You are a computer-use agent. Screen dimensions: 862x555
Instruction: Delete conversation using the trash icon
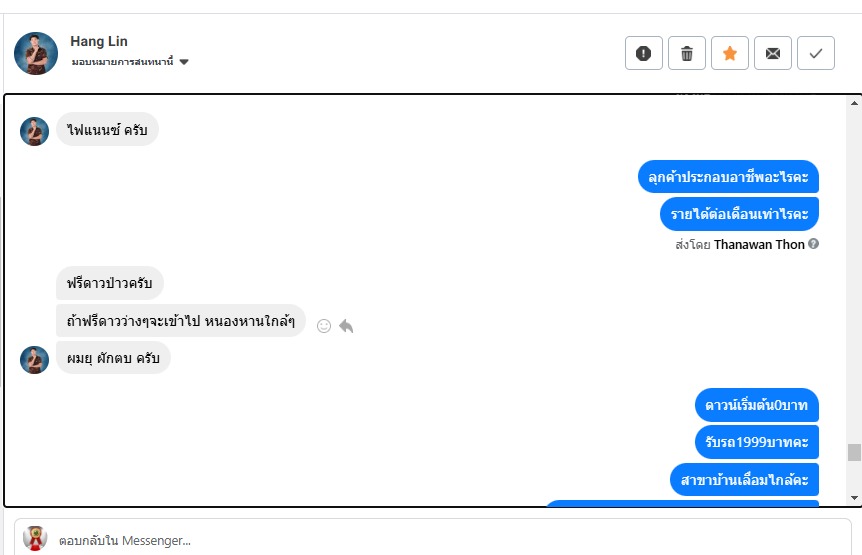coord(686,53)
